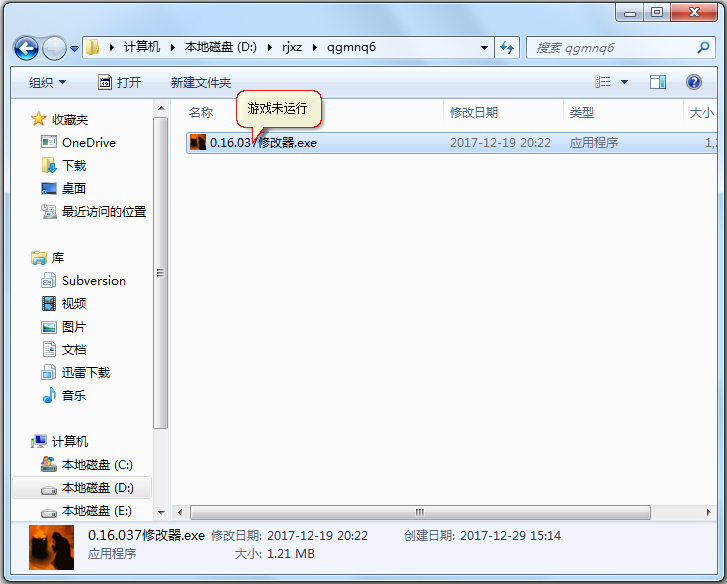Select 本地磁盘 (D:) breadcrumb segment

(x=221, y=47)
